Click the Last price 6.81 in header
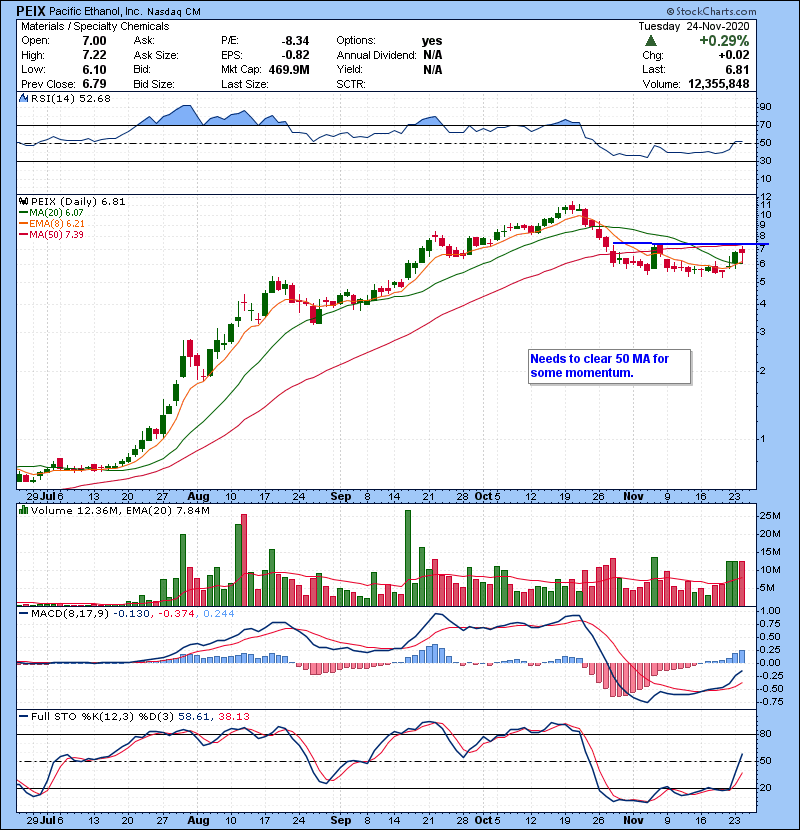The width and height of the screenshot is (800, 830). (x=738, y=70)
